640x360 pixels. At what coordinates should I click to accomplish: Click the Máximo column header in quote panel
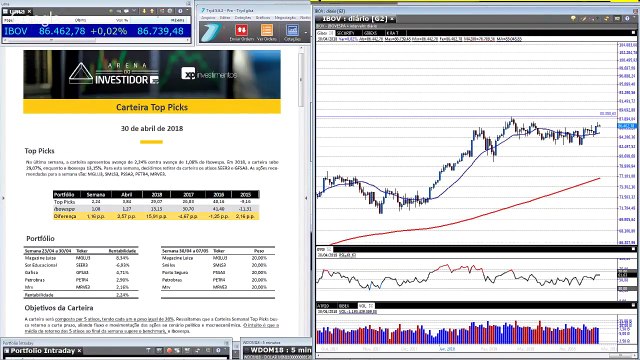(x=178, y=20)
